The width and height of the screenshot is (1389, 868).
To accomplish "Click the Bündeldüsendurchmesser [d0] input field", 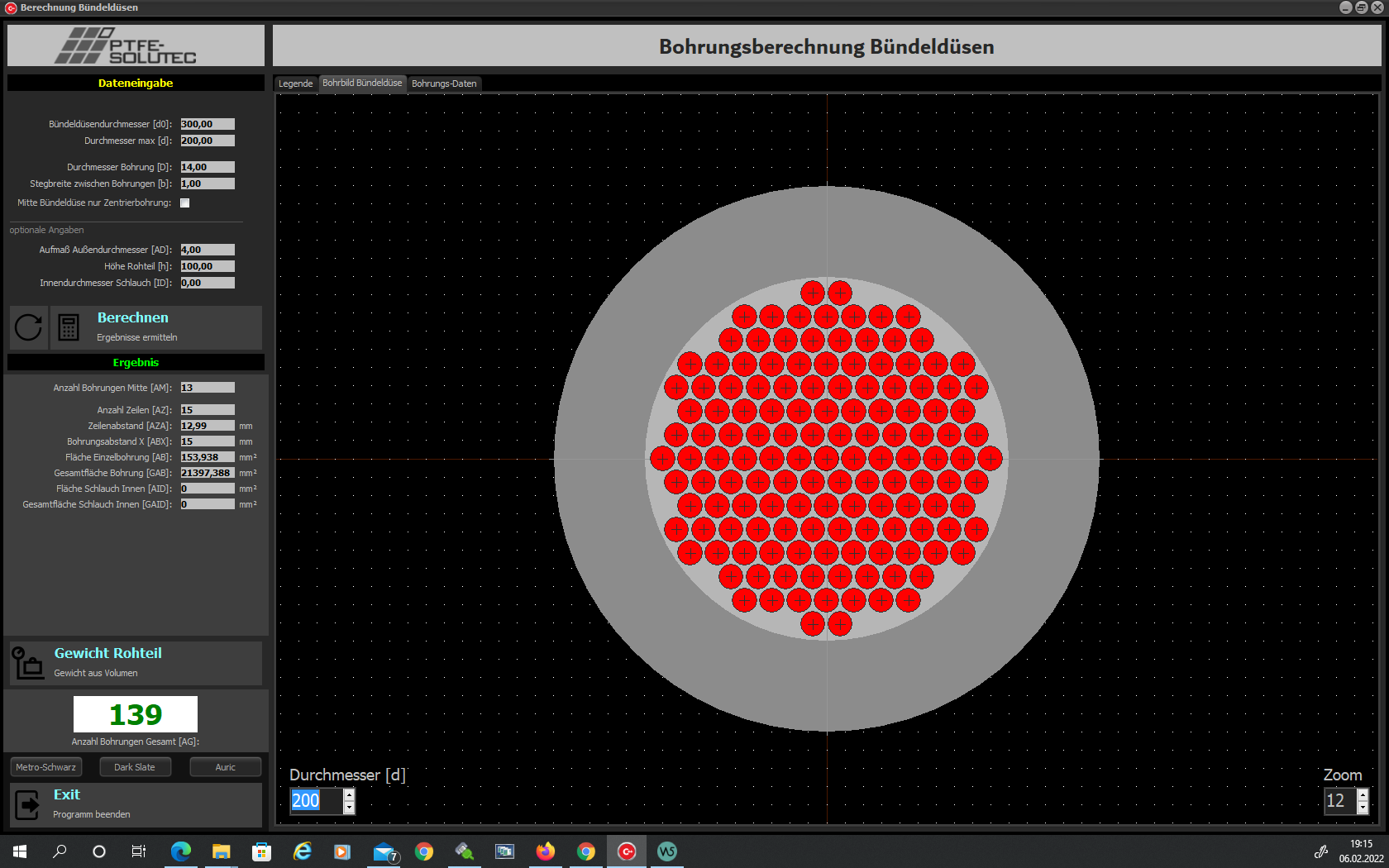I will [x=208, y=124].
